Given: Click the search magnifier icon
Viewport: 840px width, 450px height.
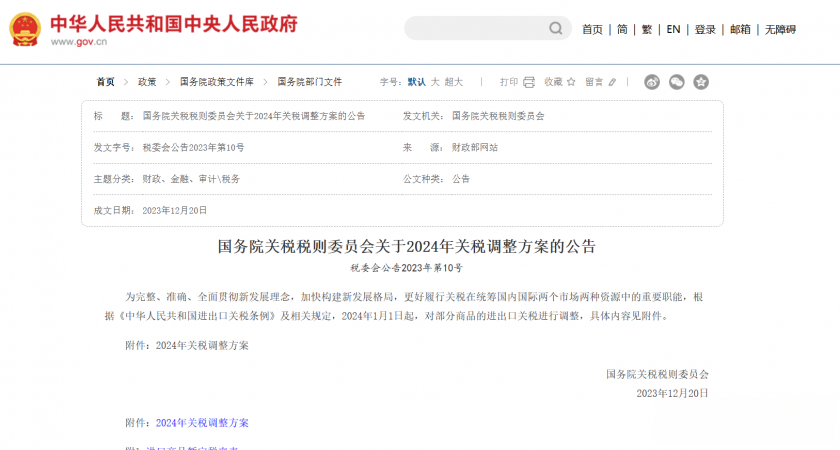Looking at the screenshot, I should point(558,29).
